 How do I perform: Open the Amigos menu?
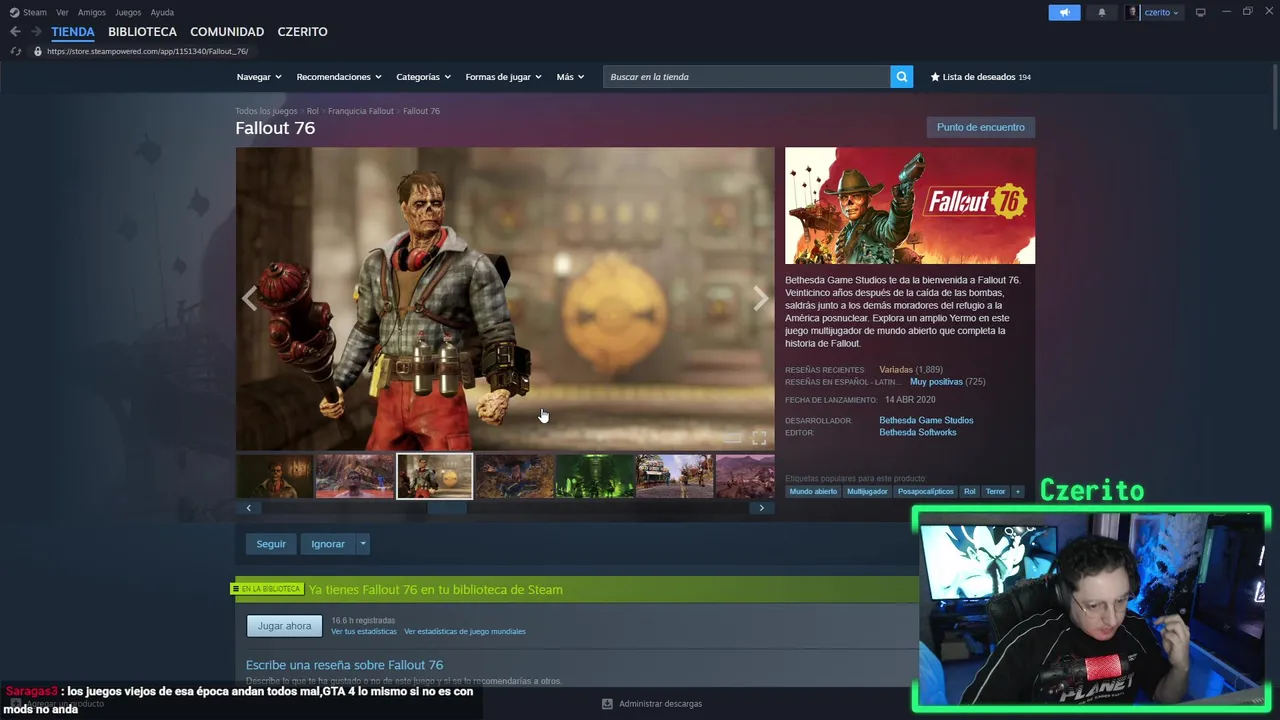[x=92, y=12]
